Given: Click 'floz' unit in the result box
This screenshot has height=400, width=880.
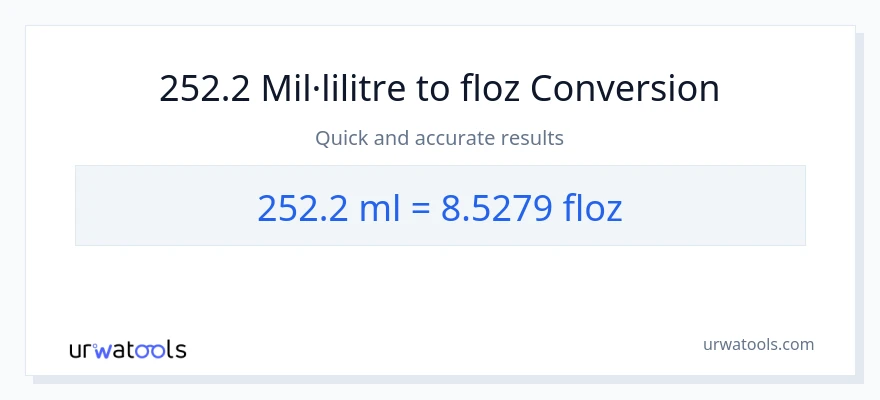Looking at the screenshot, I should (592, 208).
